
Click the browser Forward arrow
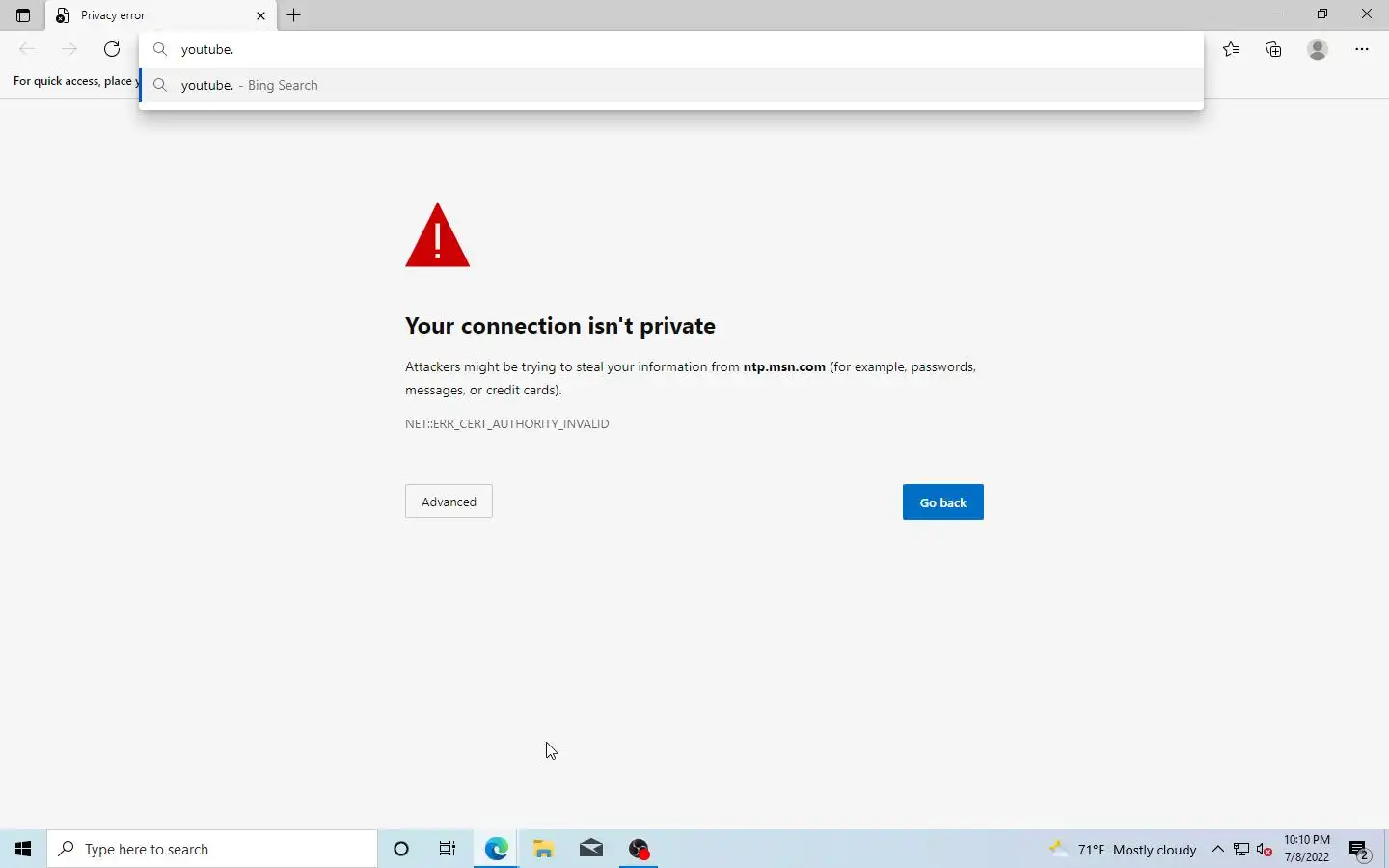(69, 49)
